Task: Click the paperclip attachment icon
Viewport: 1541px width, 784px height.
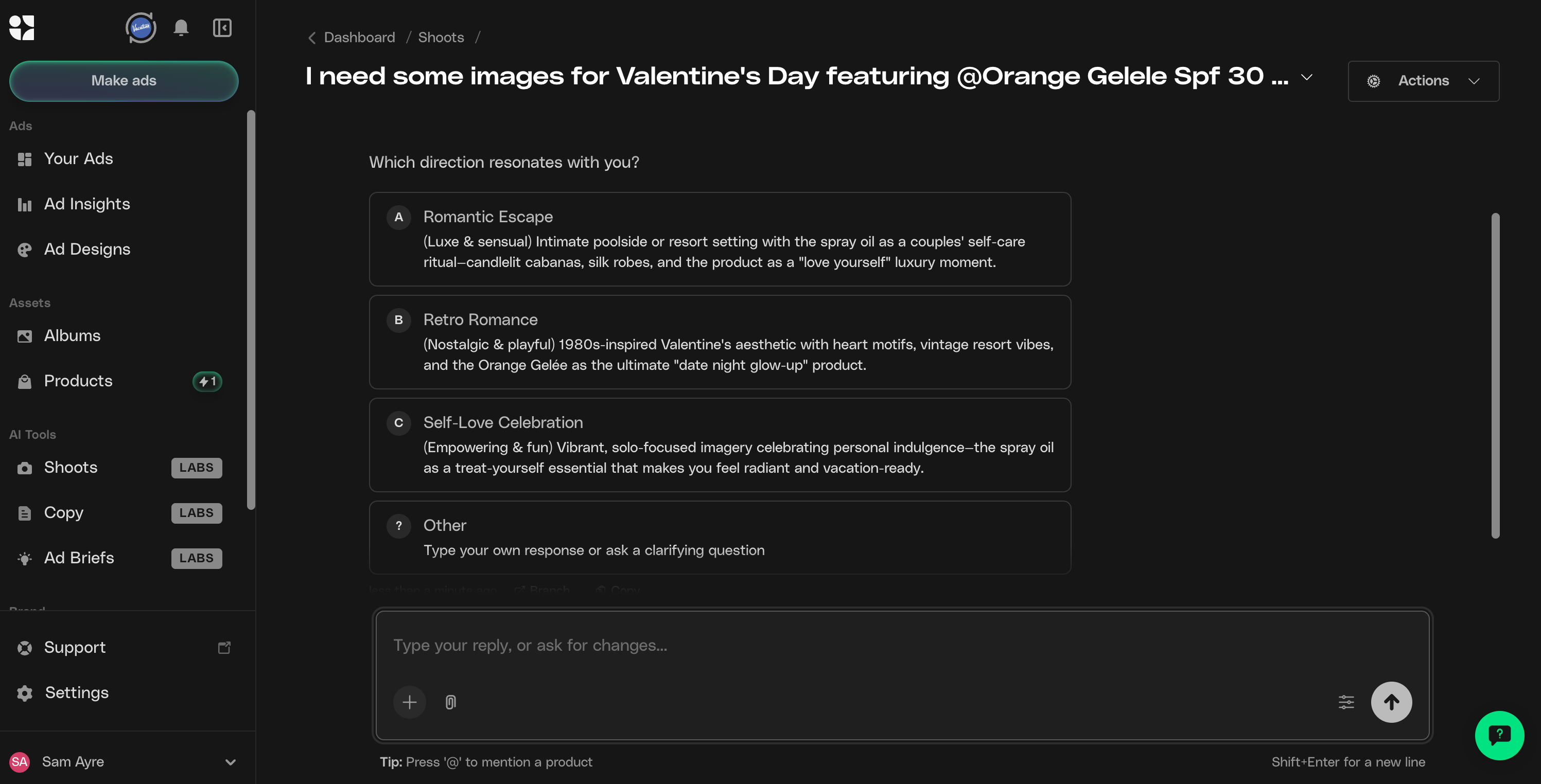Action: point(450,702)
